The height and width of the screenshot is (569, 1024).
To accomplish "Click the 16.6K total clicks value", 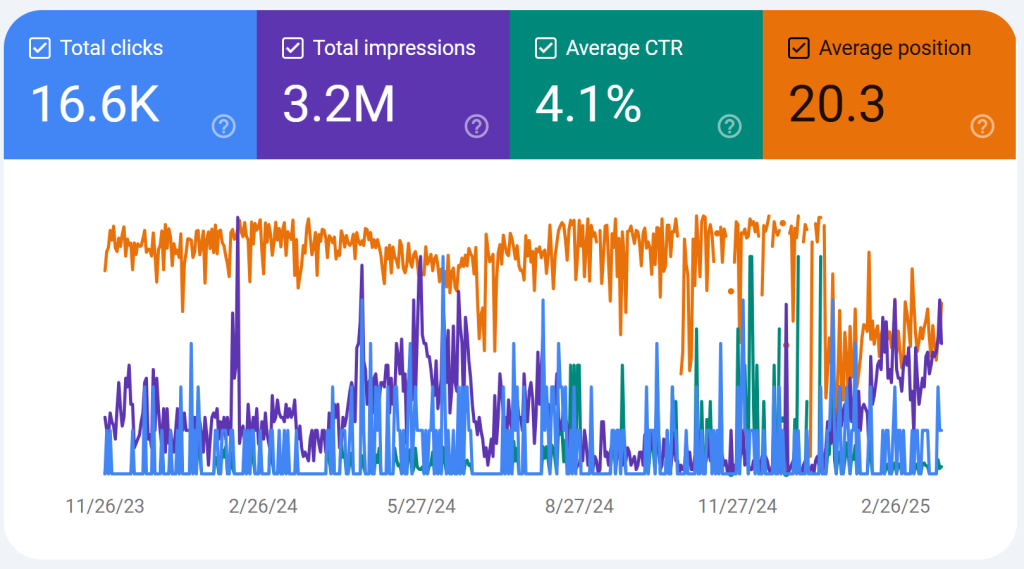I will click(x=95, y=105).
